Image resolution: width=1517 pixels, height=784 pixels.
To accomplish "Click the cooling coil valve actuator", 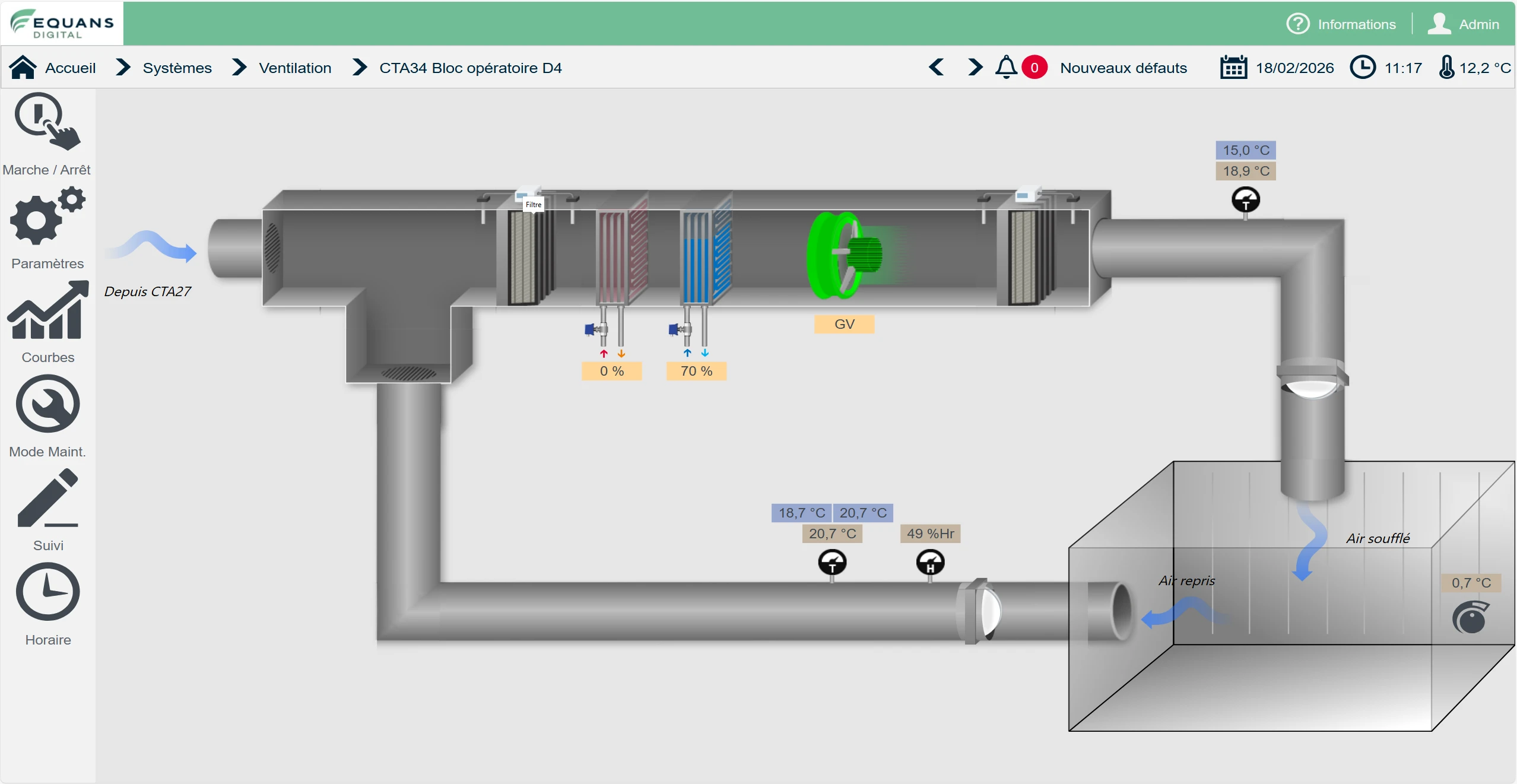I will pos(679,329).
